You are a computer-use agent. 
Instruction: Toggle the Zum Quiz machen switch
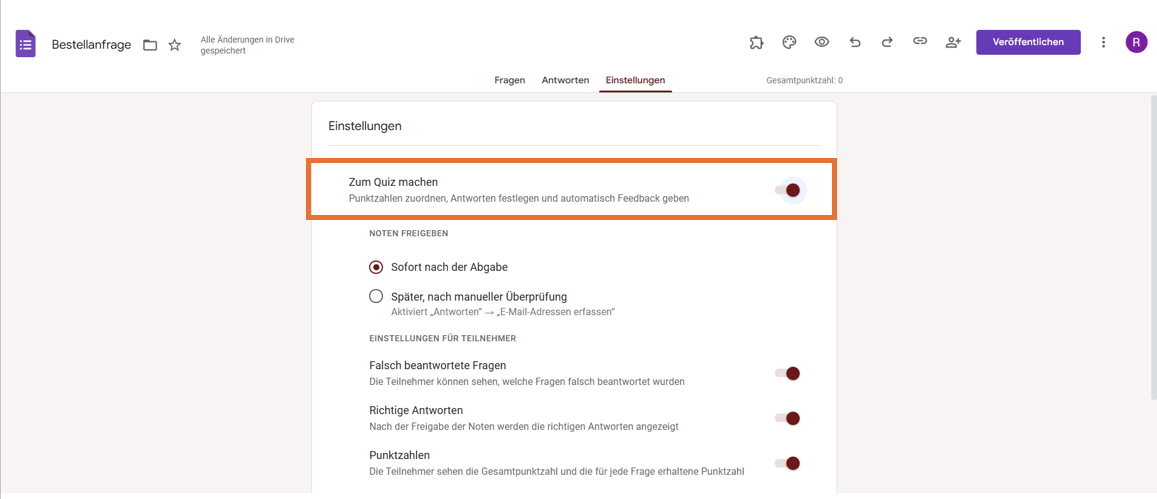[787, 190]
